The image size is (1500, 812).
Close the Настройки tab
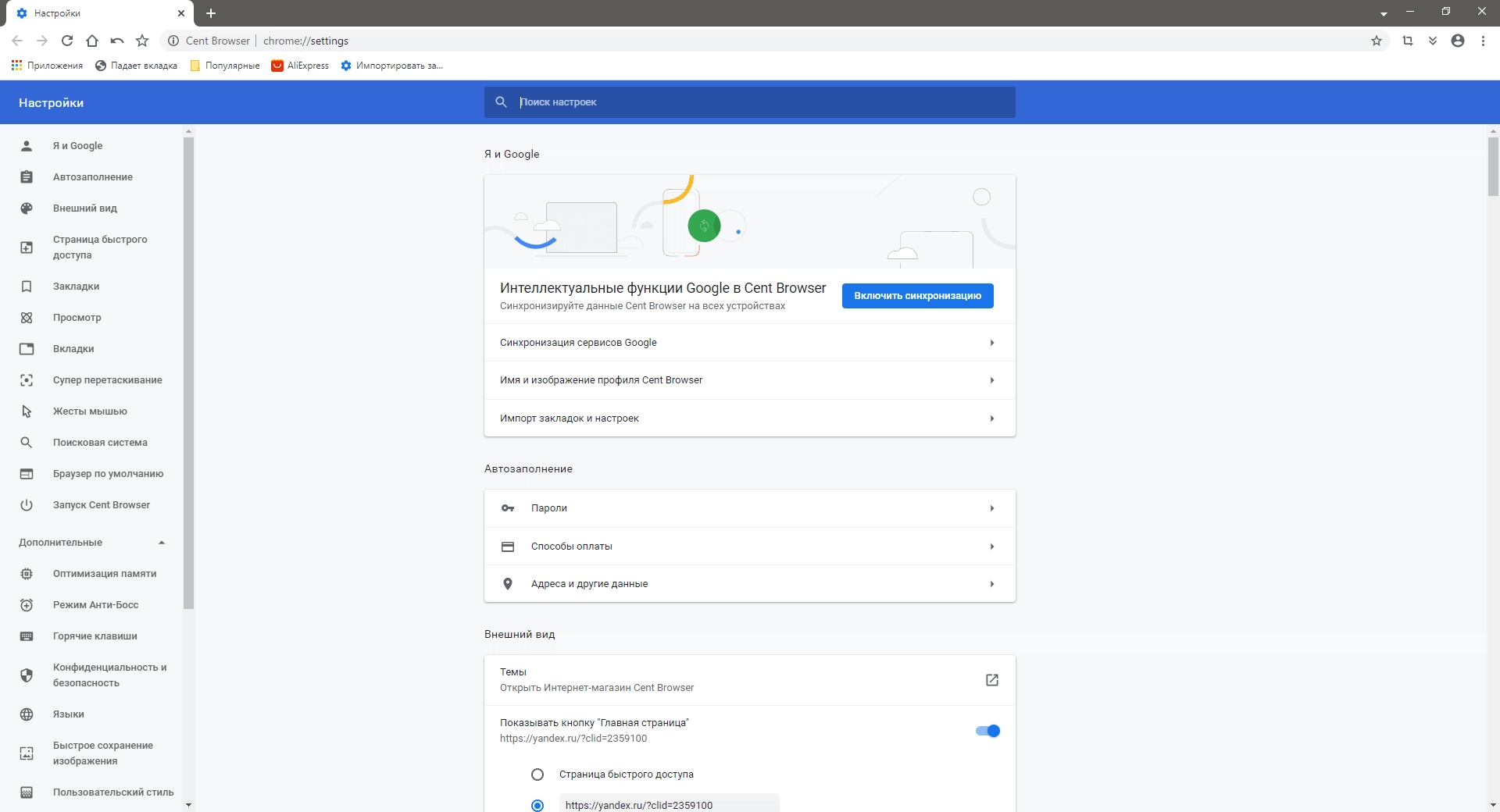tap(180, 13)
